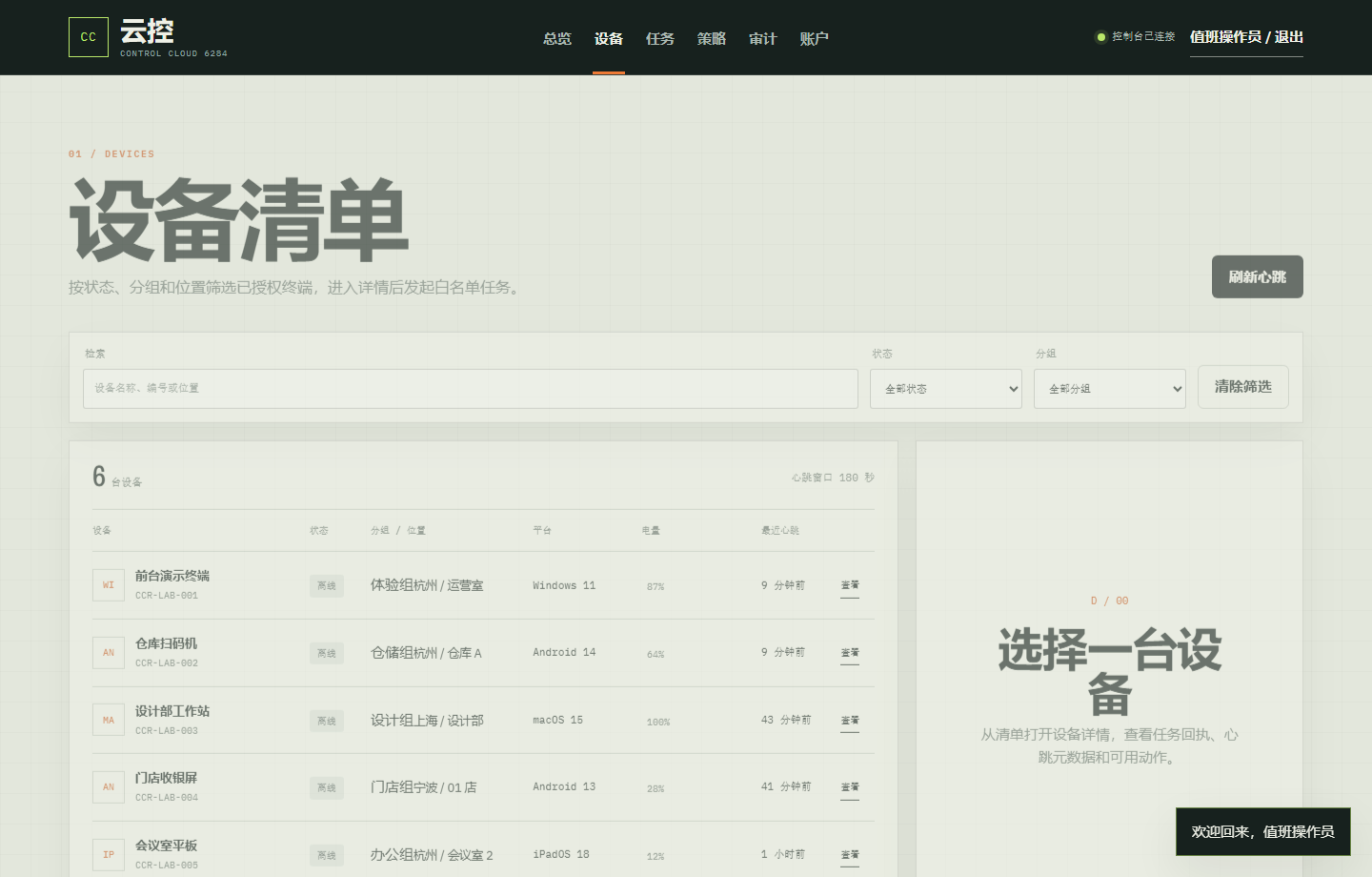Click the 清除筛选 button

click(1243, 387)
